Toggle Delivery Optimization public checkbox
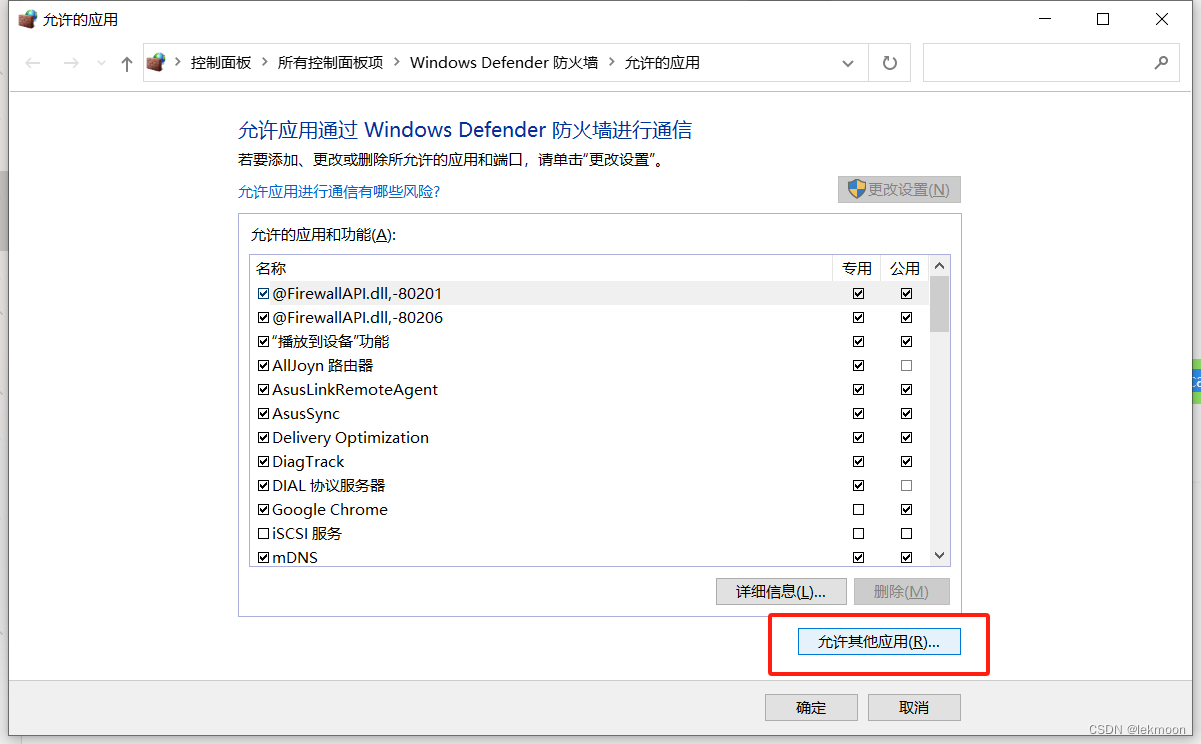 pos(906,438)
